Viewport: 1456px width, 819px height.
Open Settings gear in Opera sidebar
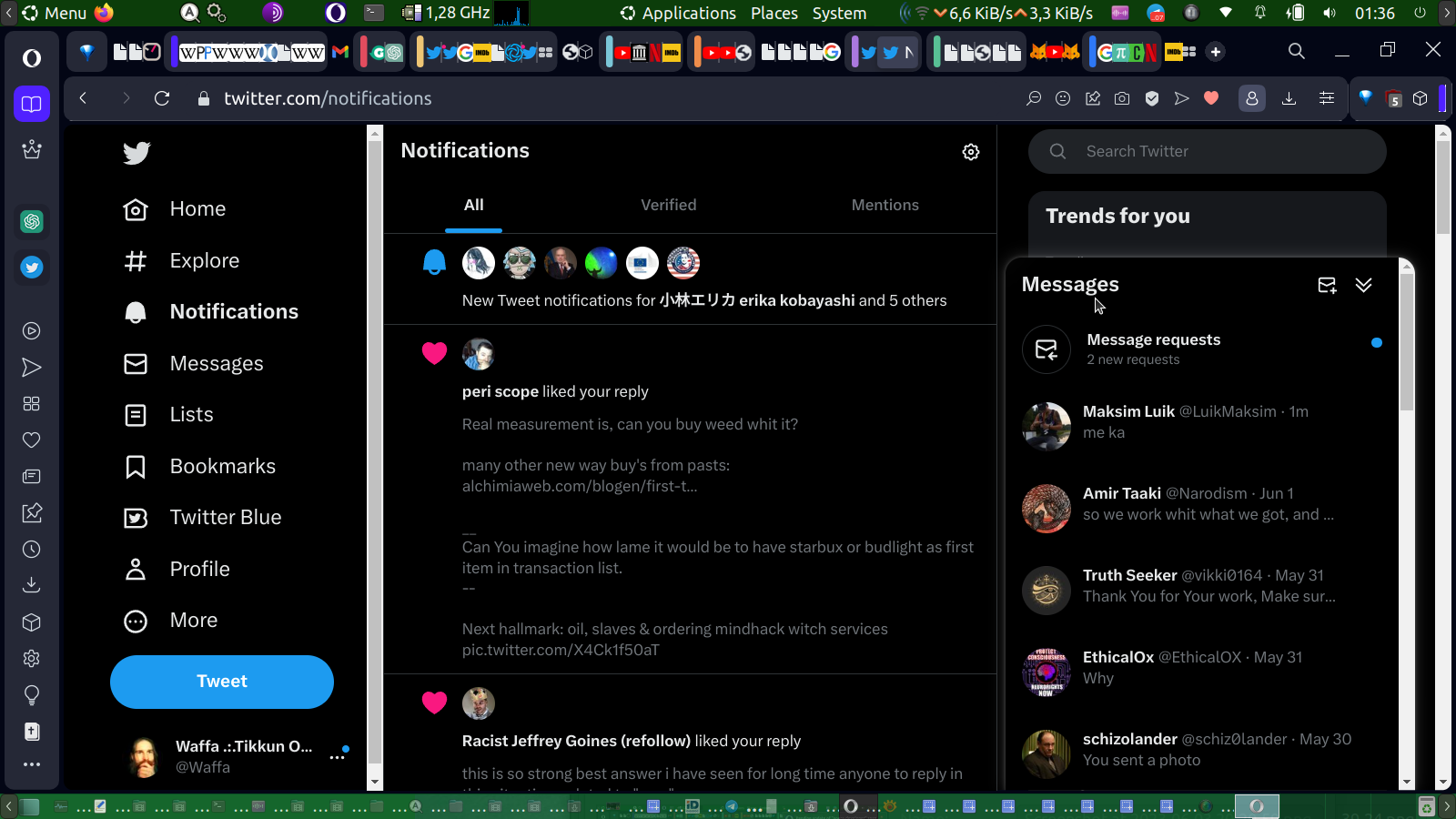point(32,659)
